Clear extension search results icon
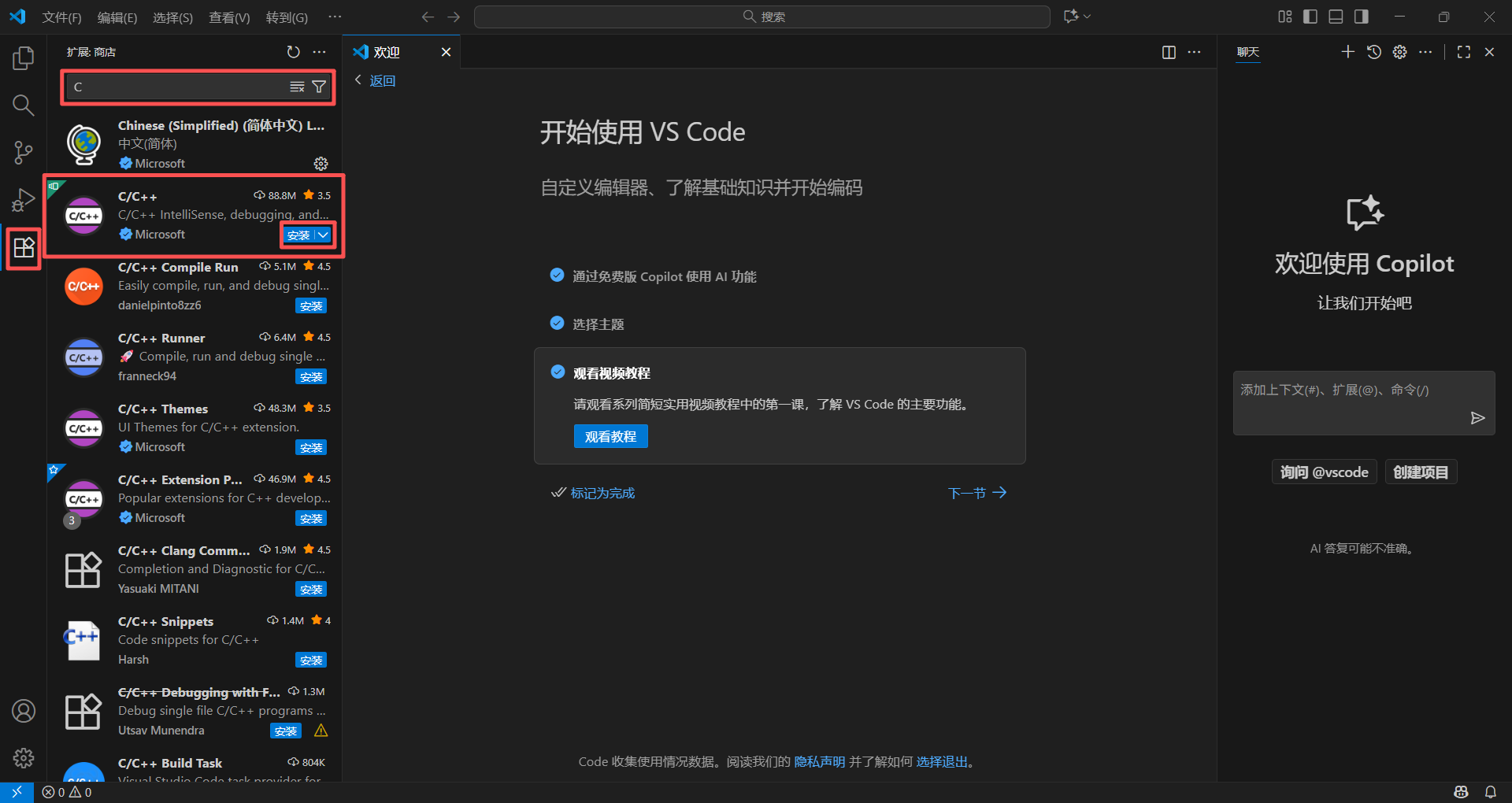The height and width of the screenshot is (803, 1512). 297,87
